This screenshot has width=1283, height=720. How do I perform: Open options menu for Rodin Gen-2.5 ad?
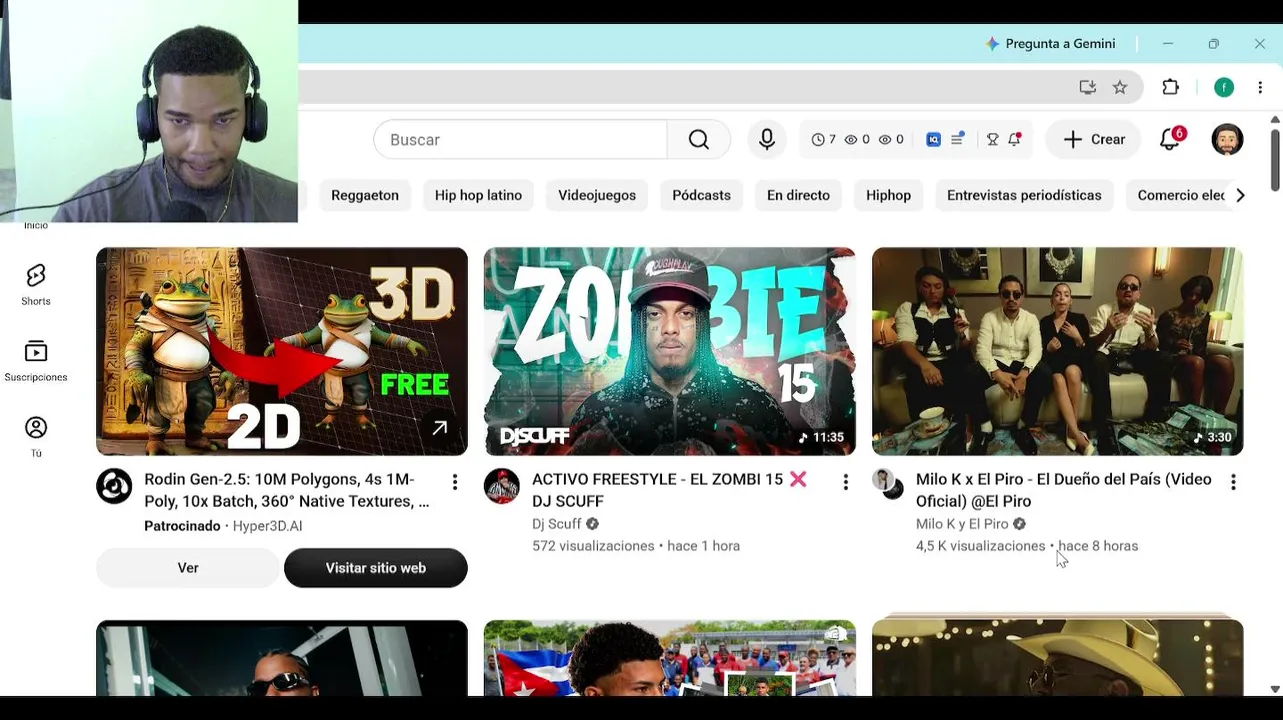(x=455, y=483)
